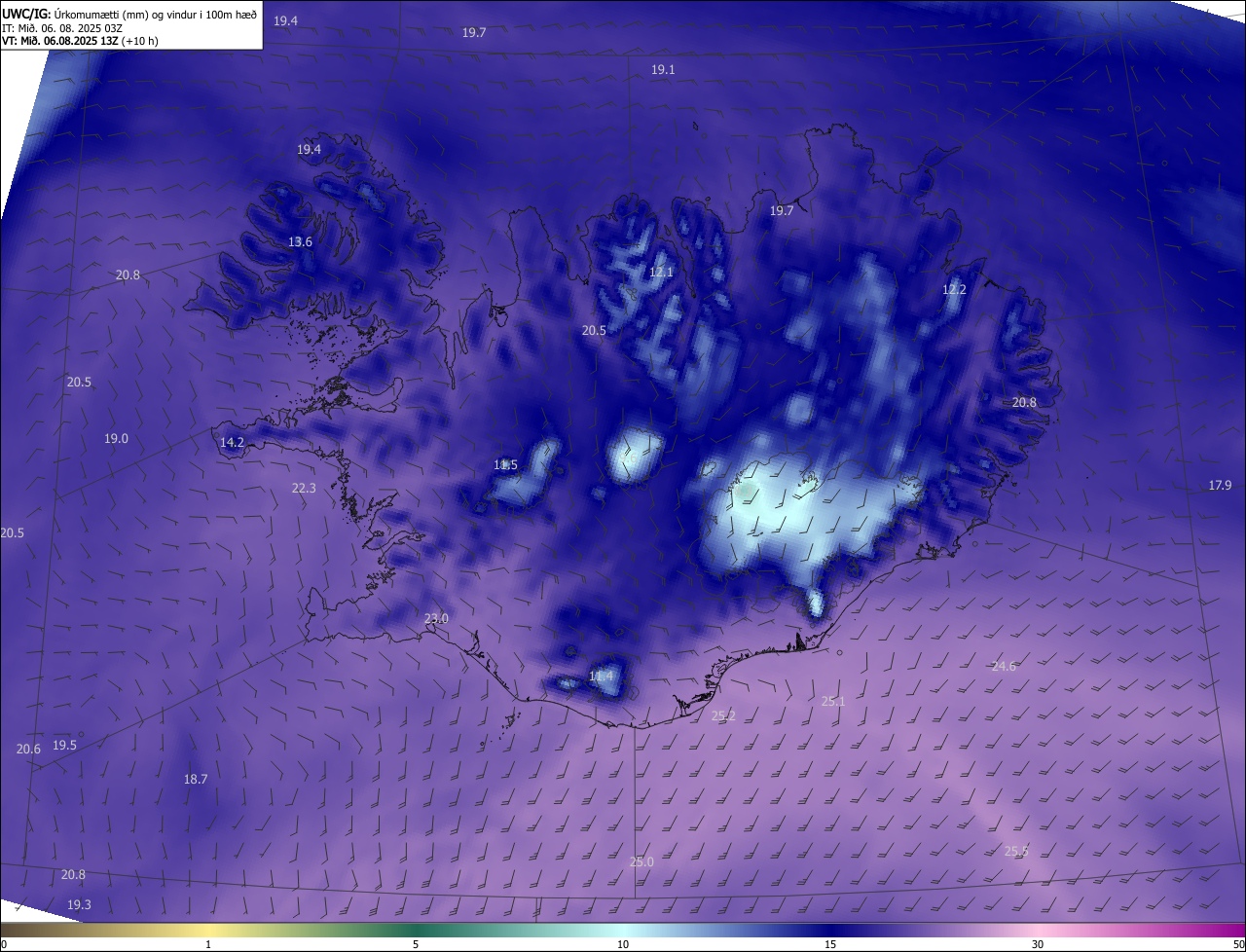Click the 19.3 value label
Screen dimensions: 1246x952
tap(79, 905)
